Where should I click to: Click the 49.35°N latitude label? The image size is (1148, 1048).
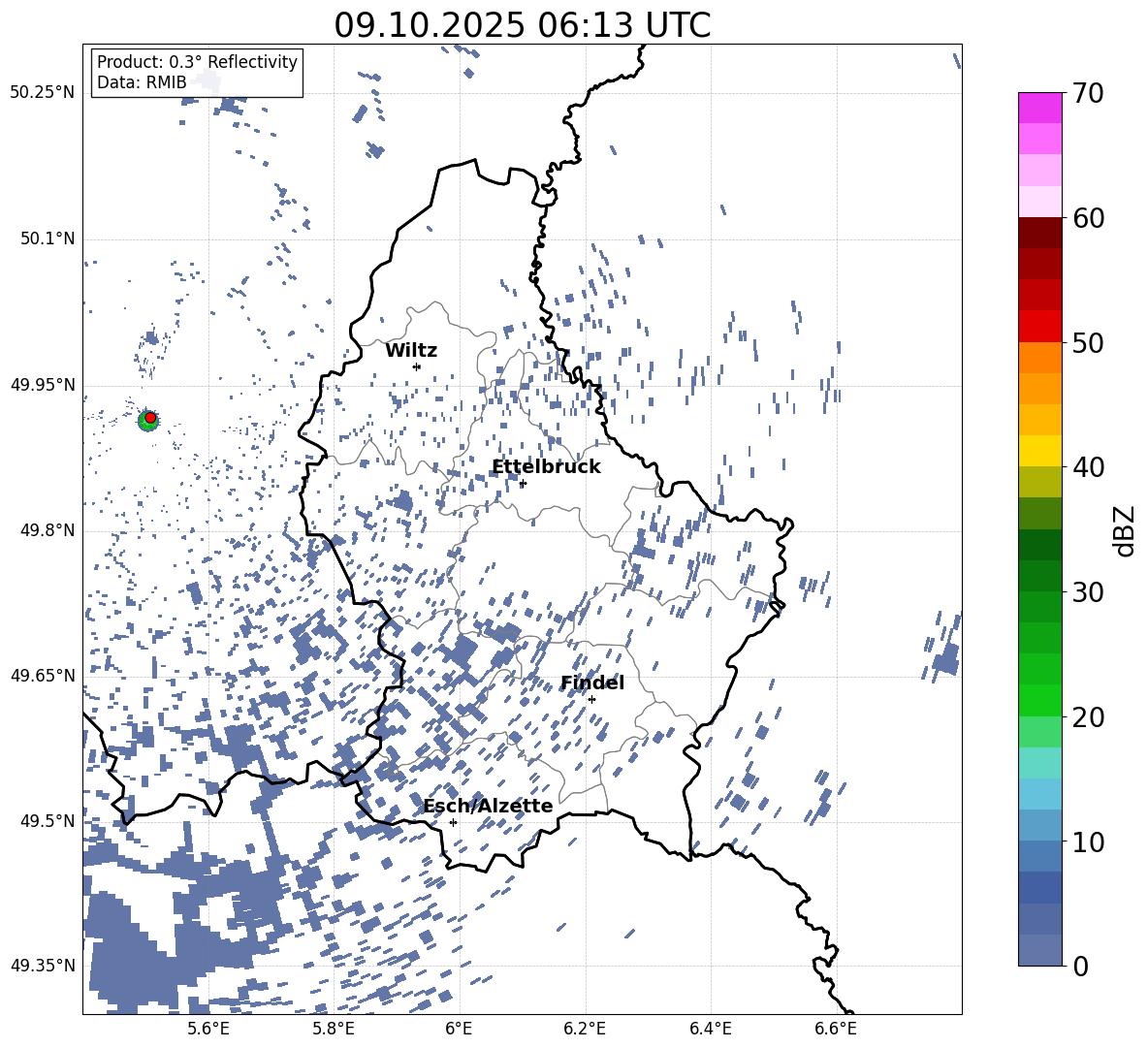(x=43, y=966)
